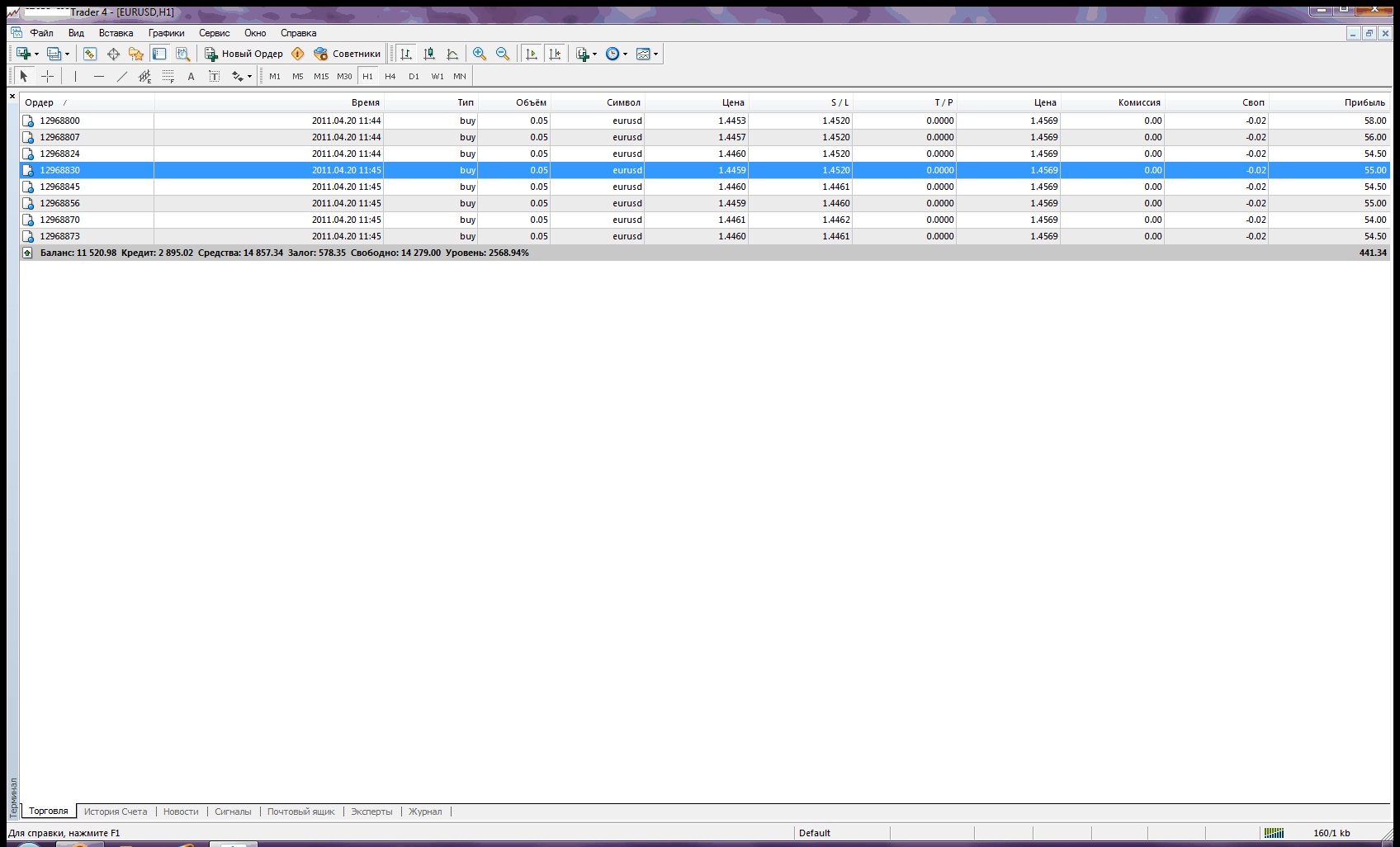This screenshot has height=847, width=1400.
Task: Sort by the Ордер column header
Action: click(87, 102)
